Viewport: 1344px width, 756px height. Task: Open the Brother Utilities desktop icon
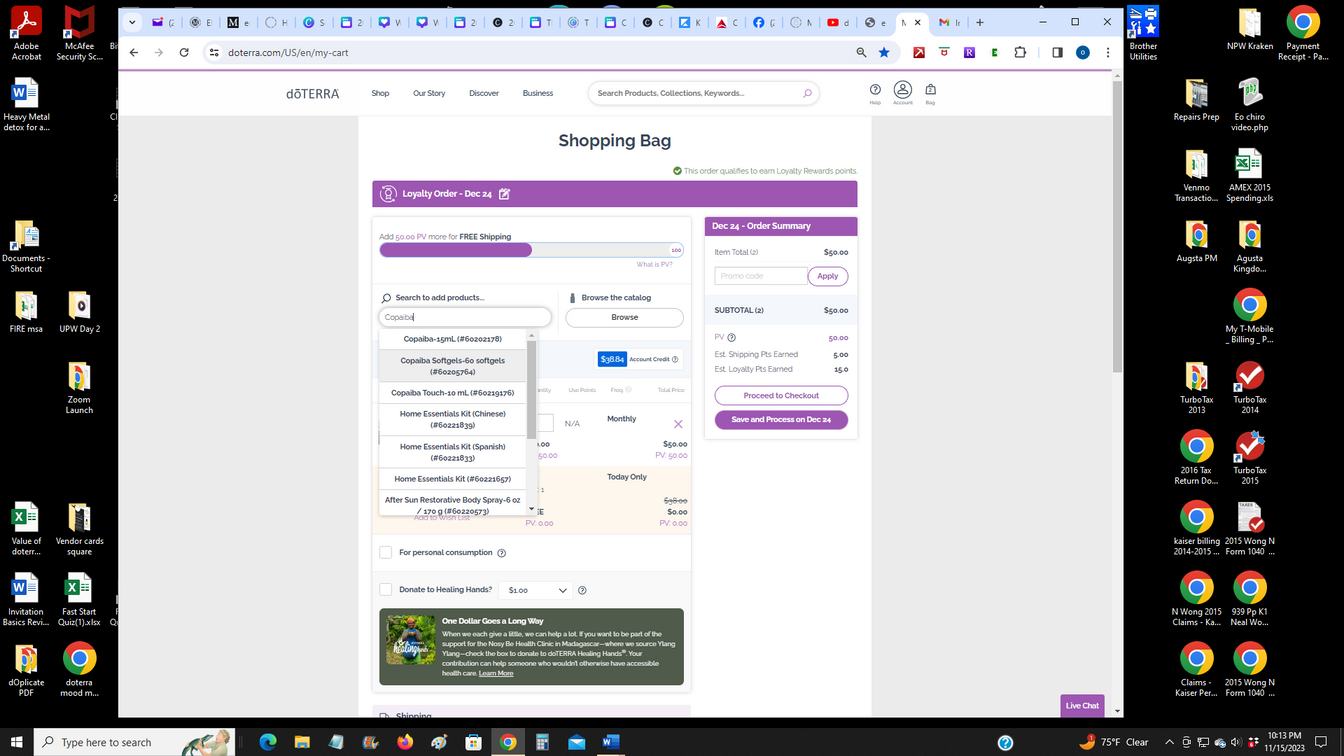[1143, 34]
